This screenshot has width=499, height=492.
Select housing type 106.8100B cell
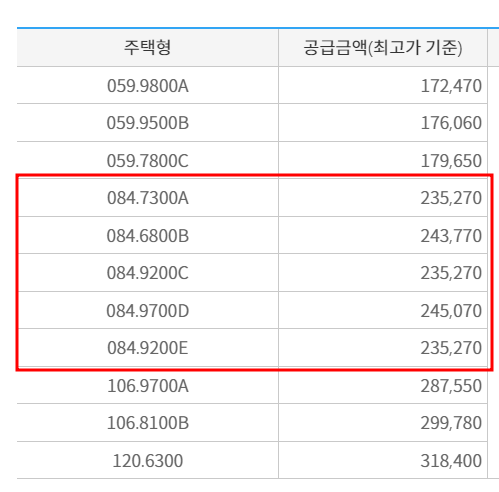click(x=148, y=423)
